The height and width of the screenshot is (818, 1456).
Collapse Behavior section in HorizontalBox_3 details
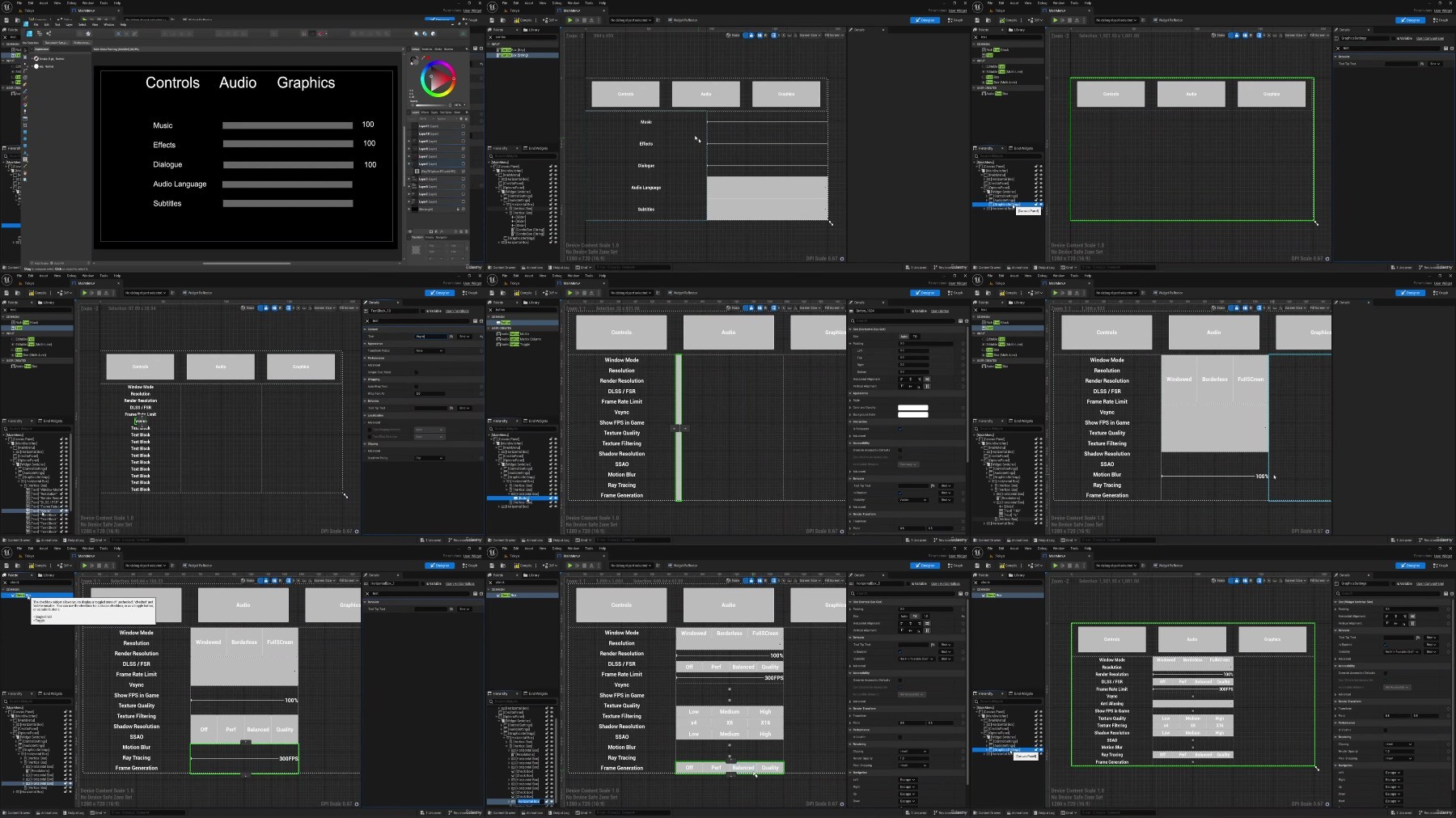[x=850, y=638]
